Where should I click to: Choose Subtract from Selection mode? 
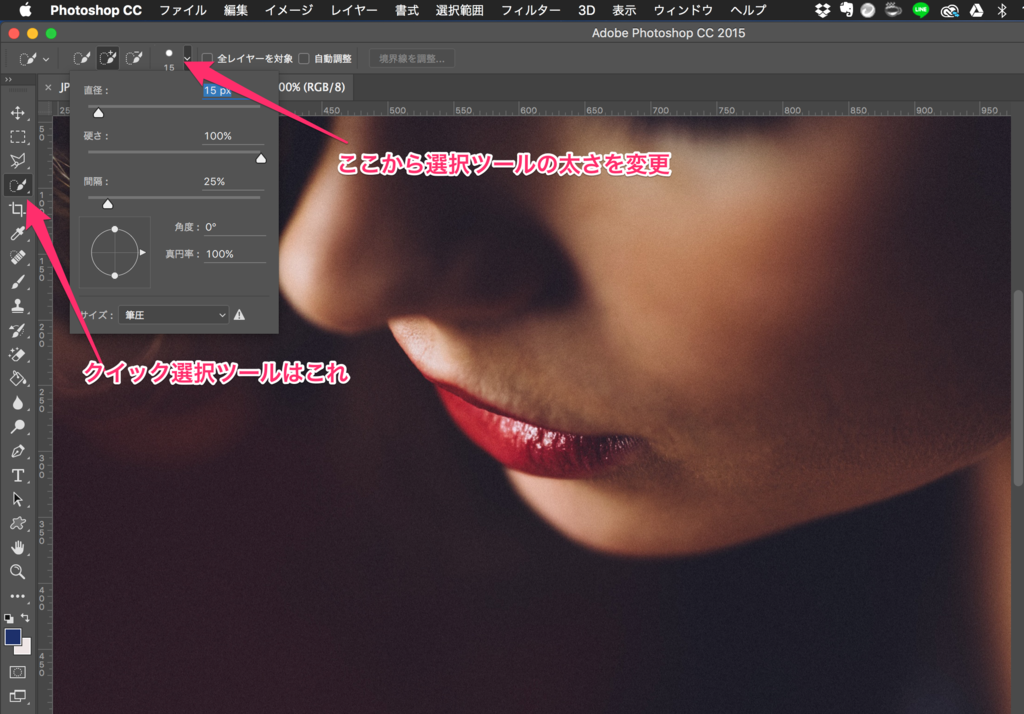point(134,59)
